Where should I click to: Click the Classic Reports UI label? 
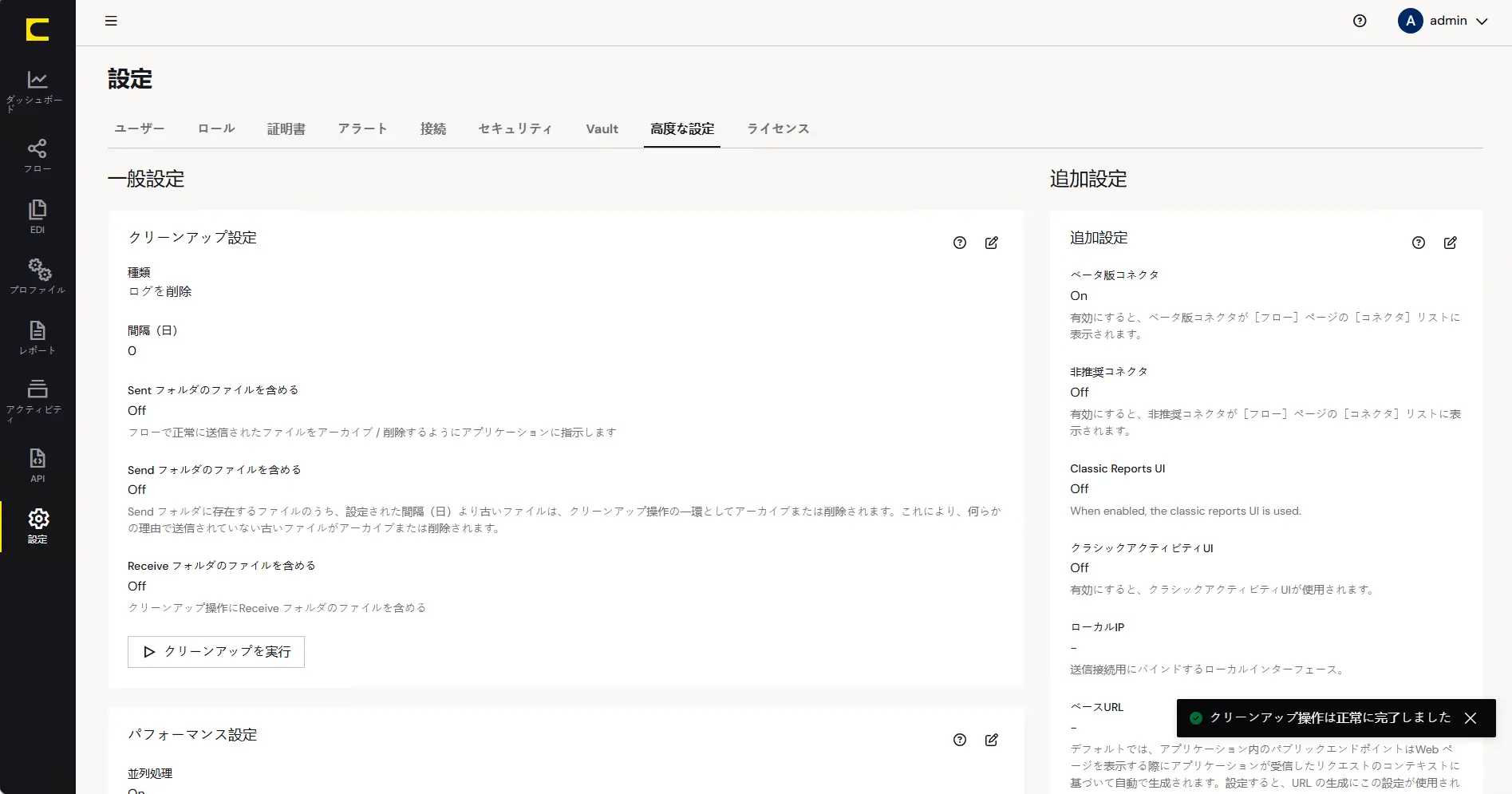click(x=1118, y=468)
